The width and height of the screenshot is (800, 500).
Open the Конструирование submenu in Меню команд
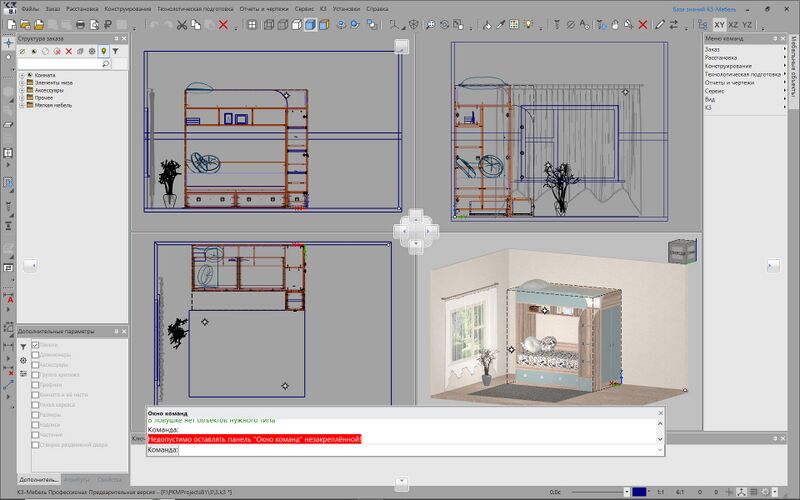[745, 66]
